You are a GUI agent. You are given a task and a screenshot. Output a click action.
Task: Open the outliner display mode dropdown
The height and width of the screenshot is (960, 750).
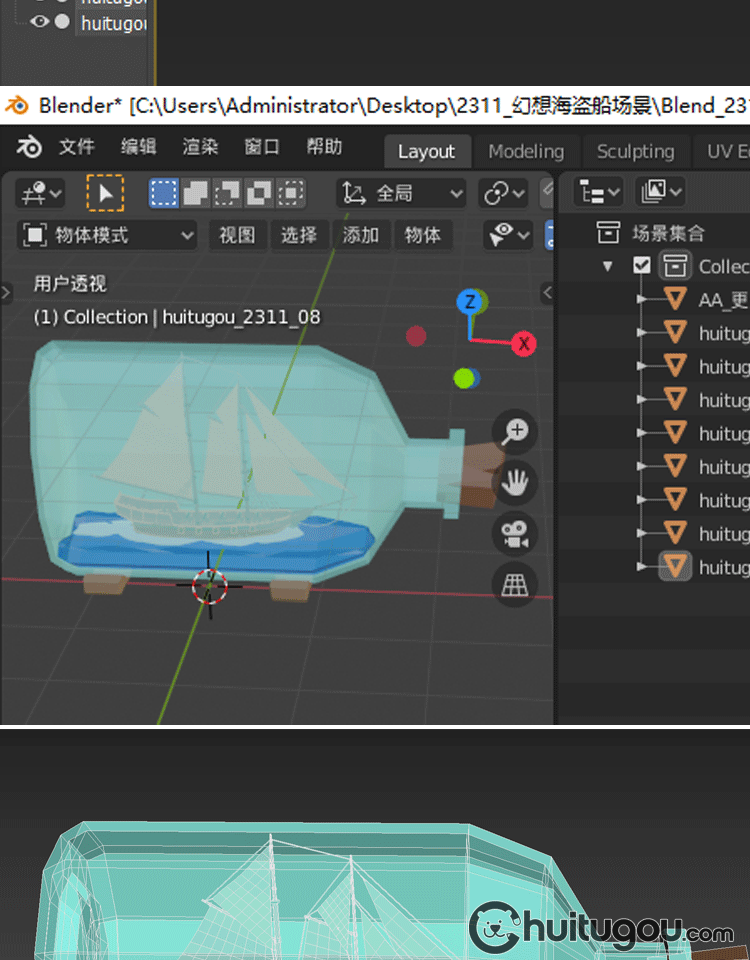click(660, 193)
